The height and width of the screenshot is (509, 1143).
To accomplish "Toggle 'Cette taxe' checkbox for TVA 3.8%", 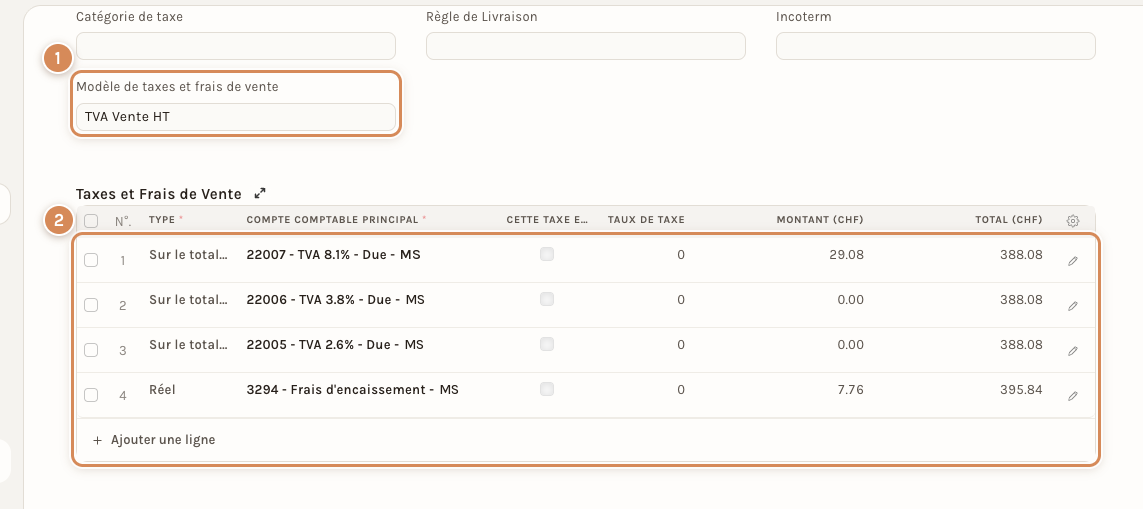I will 547,299.
